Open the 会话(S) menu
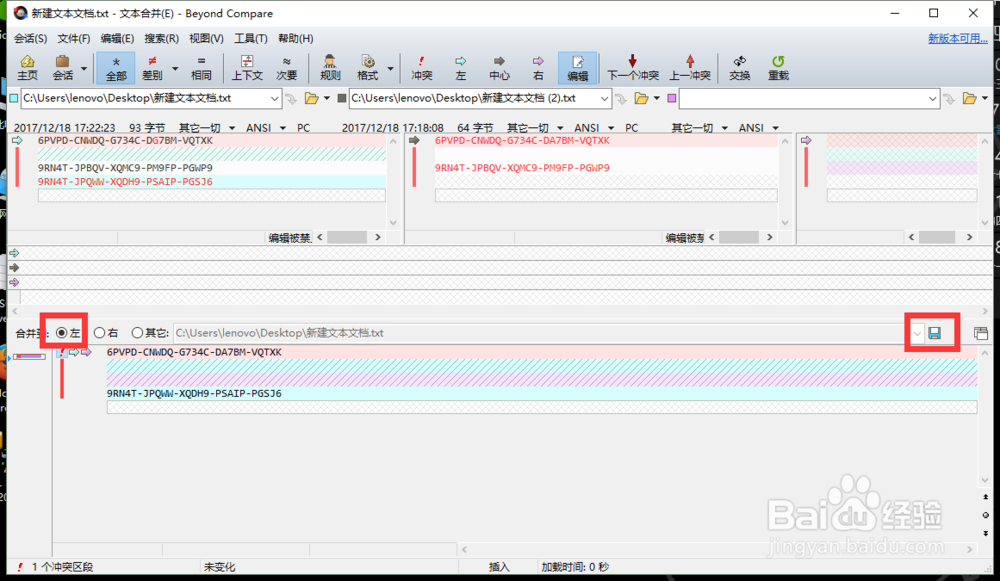Screen dimensions: 1000x581 click(x=31, y=38)
